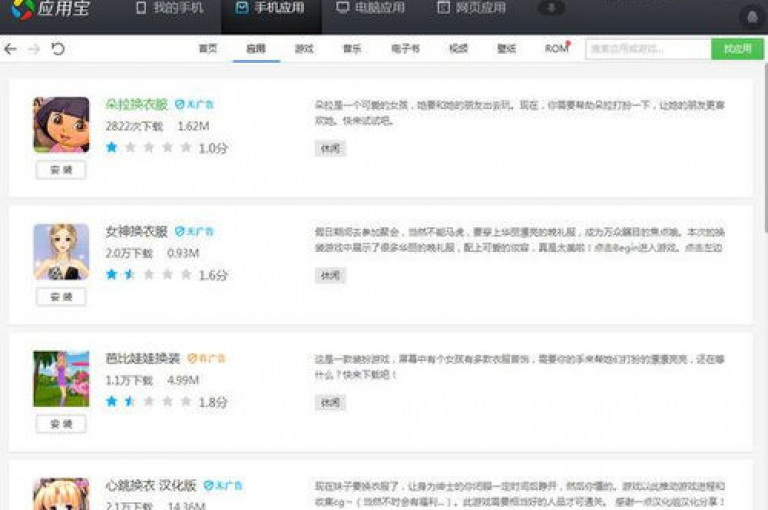The height and width of the screenshot is (510, 768).
Task: Click the 女神换衣服 description text
Action: pyautogui.click(x=520, y=240)
